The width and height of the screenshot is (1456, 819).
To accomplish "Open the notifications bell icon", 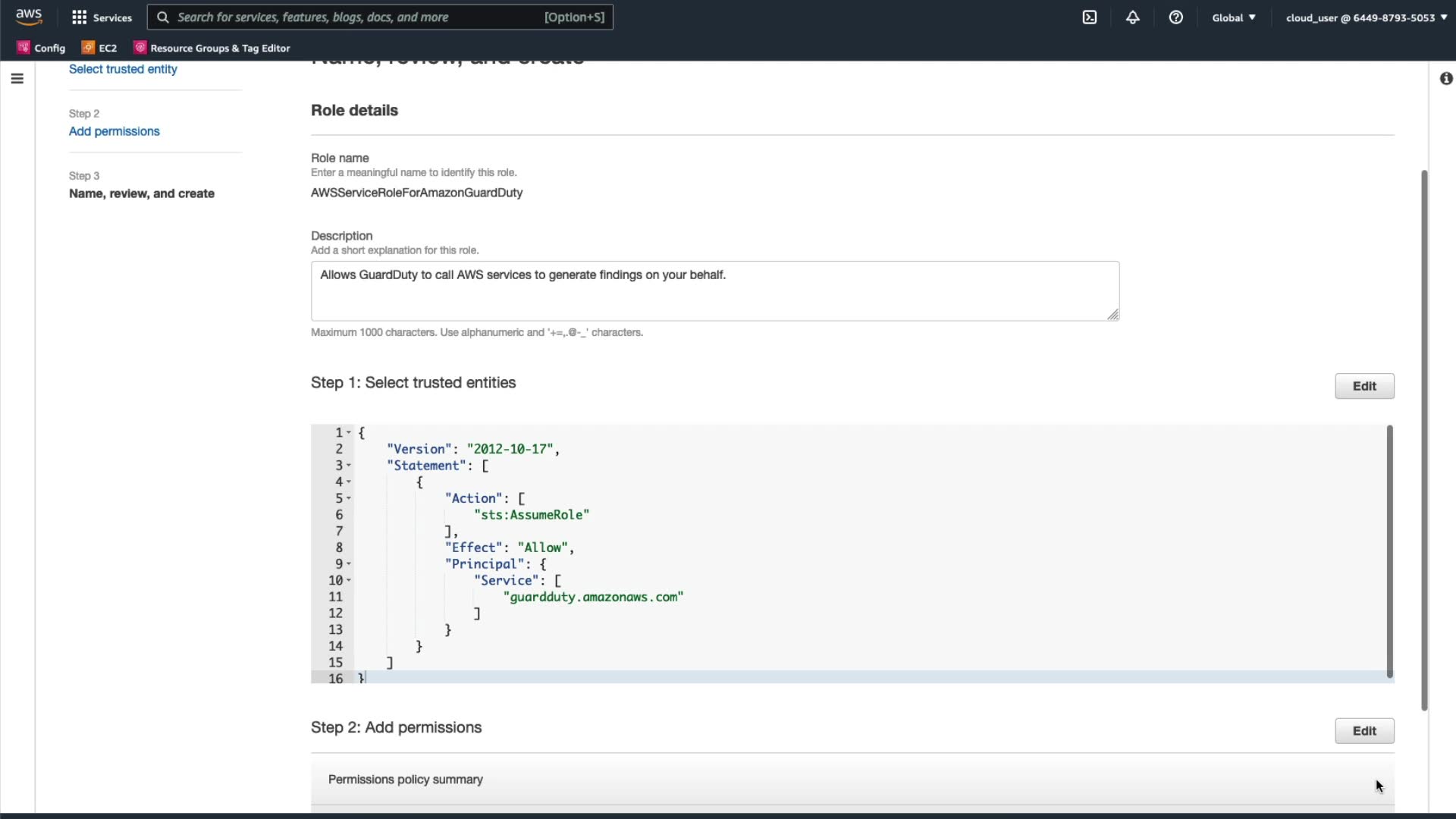I will 1132,17.
